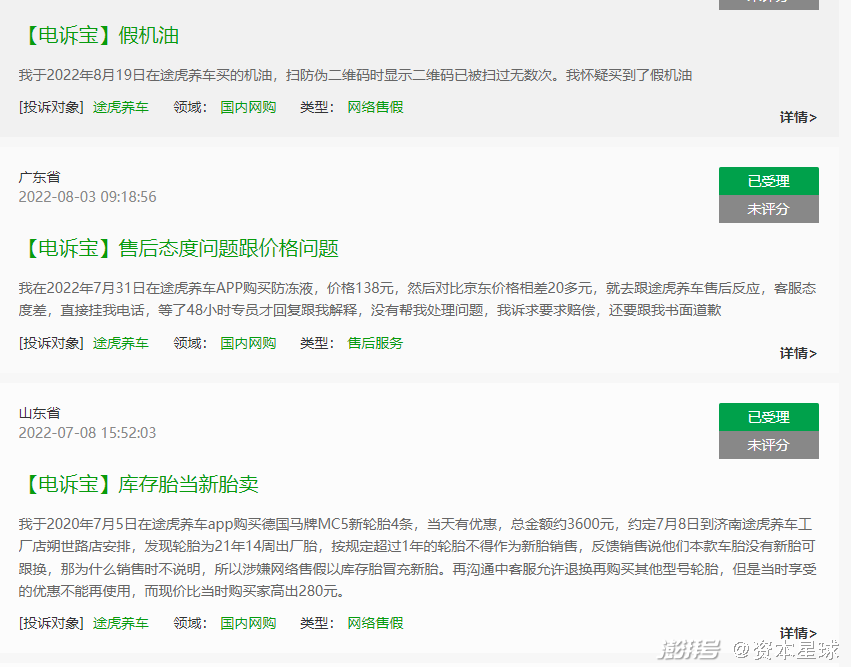Click the 售后服务 type link
Screen dimensions: 851x667
click(375, 343)
